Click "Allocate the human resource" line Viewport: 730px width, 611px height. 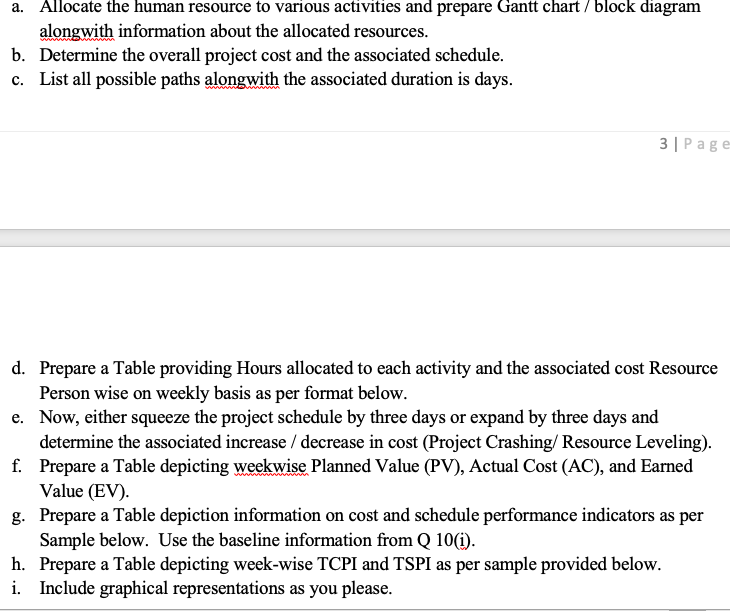pos(370,7)
